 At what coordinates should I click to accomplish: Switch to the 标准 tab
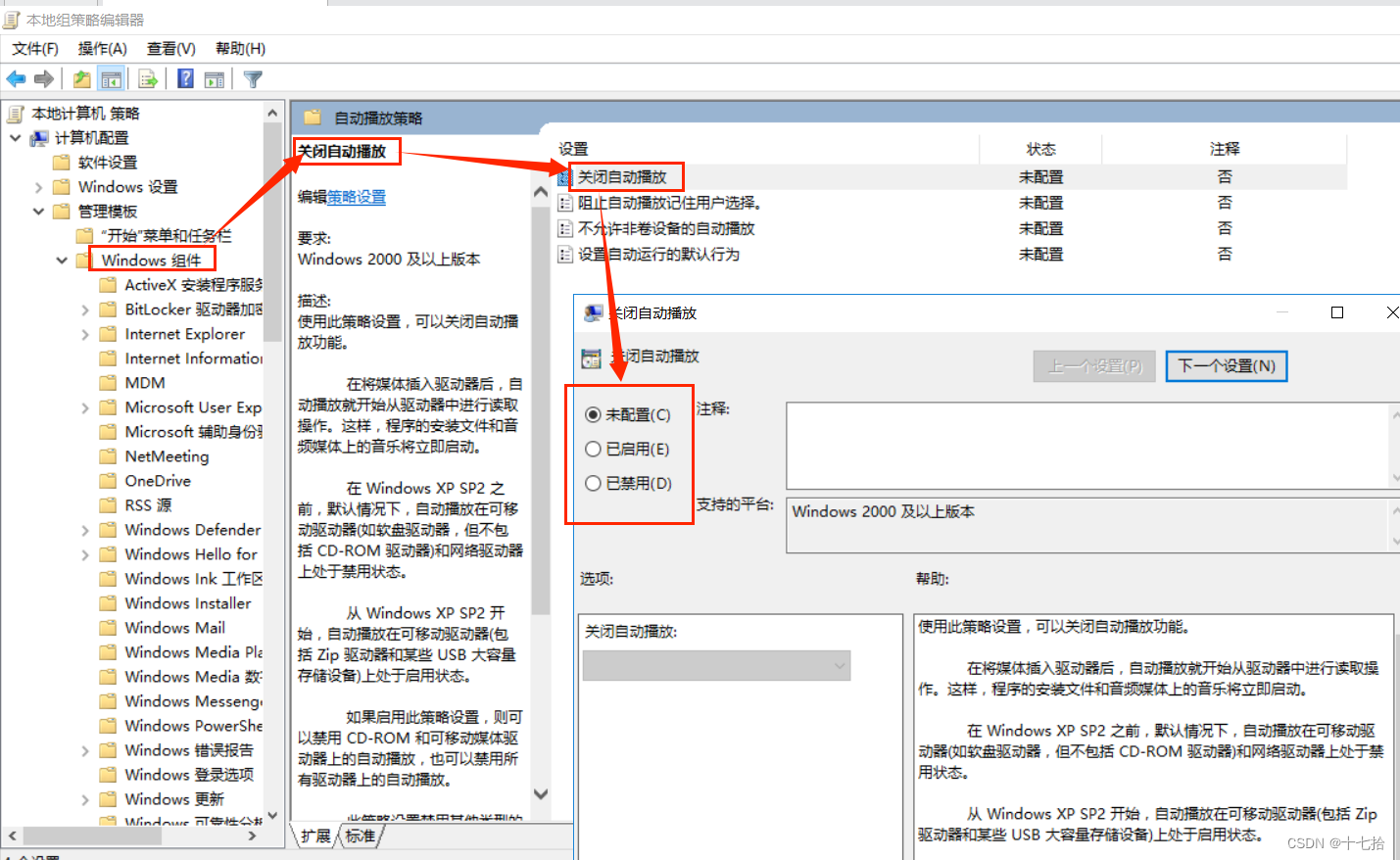point(360,836)
